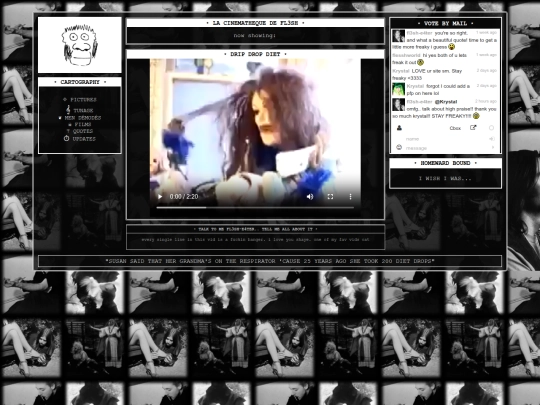The image size is (540, 405).
Task: Focus the chatbox message field
Action: click(447, 148)
